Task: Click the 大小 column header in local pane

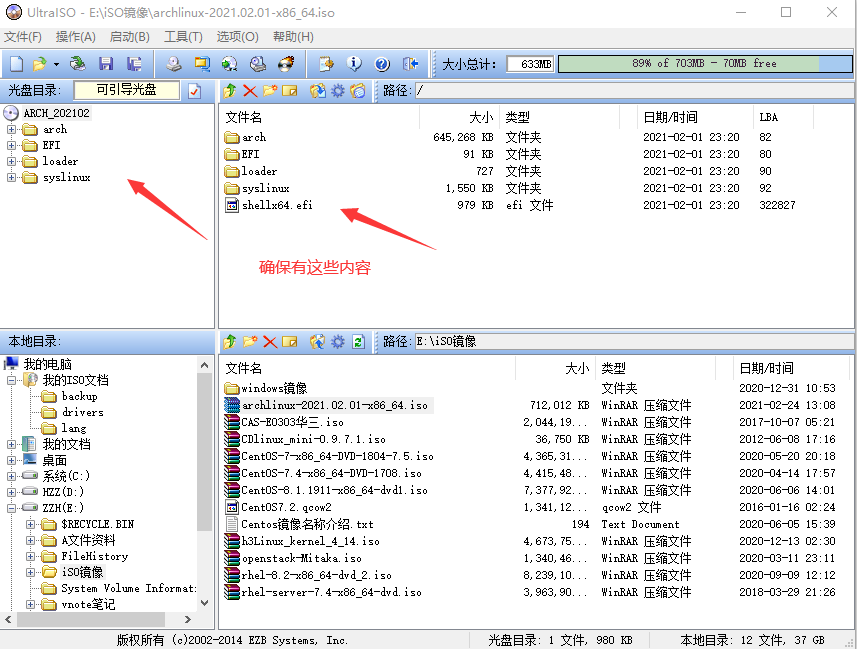Action: 555,368
